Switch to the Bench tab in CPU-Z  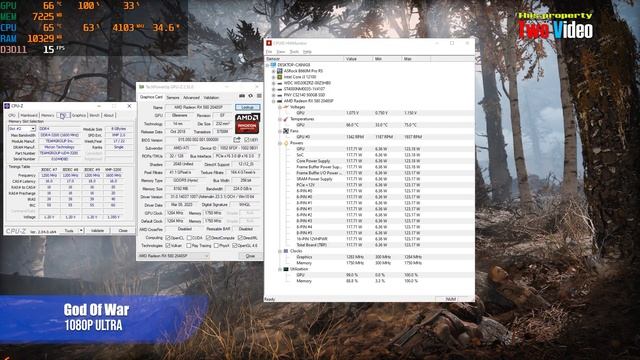click(x=94, y=116)
